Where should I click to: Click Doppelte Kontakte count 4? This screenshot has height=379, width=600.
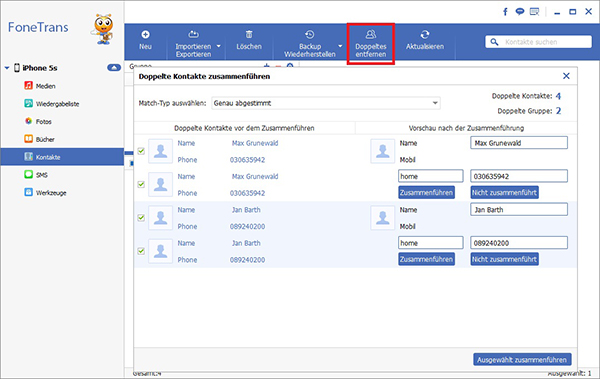[558, 96]
